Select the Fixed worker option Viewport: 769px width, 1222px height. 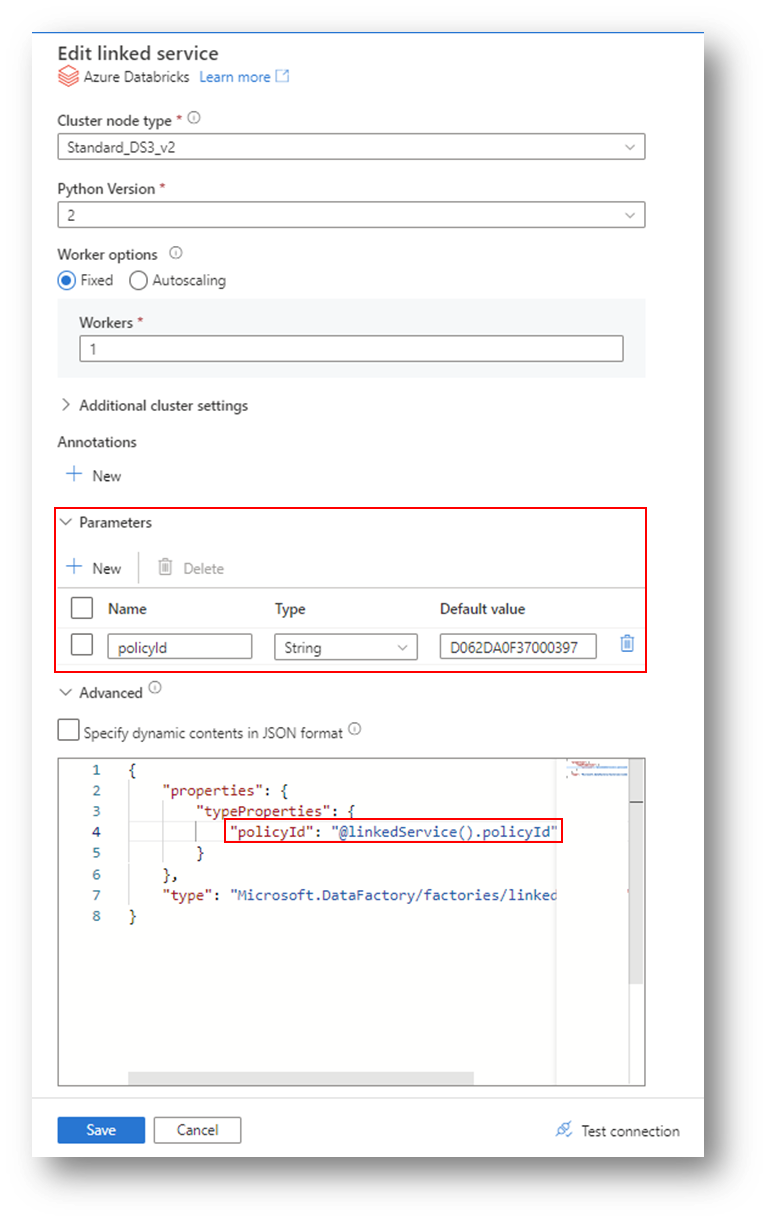[x=67, y=280]
